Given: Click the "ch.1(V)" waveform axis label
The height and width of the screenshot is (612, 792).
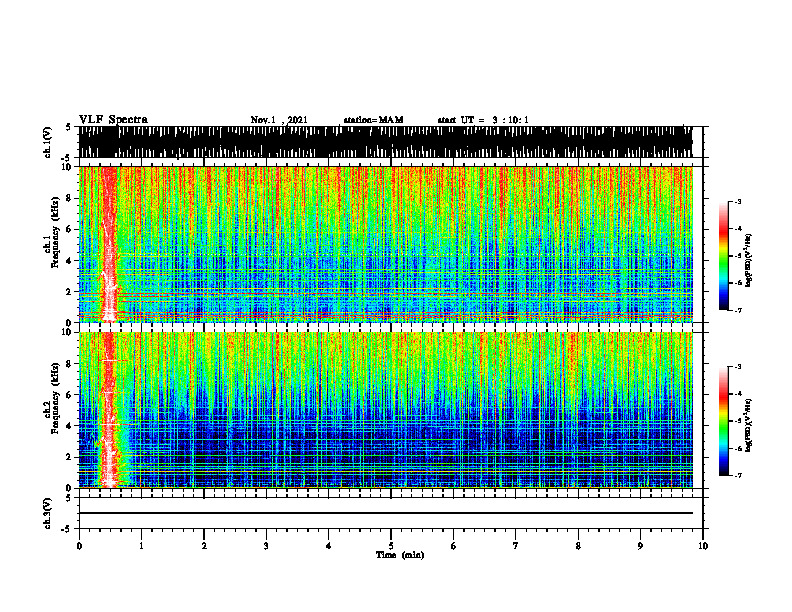Looking at the screenshot, I should (48, 142).
